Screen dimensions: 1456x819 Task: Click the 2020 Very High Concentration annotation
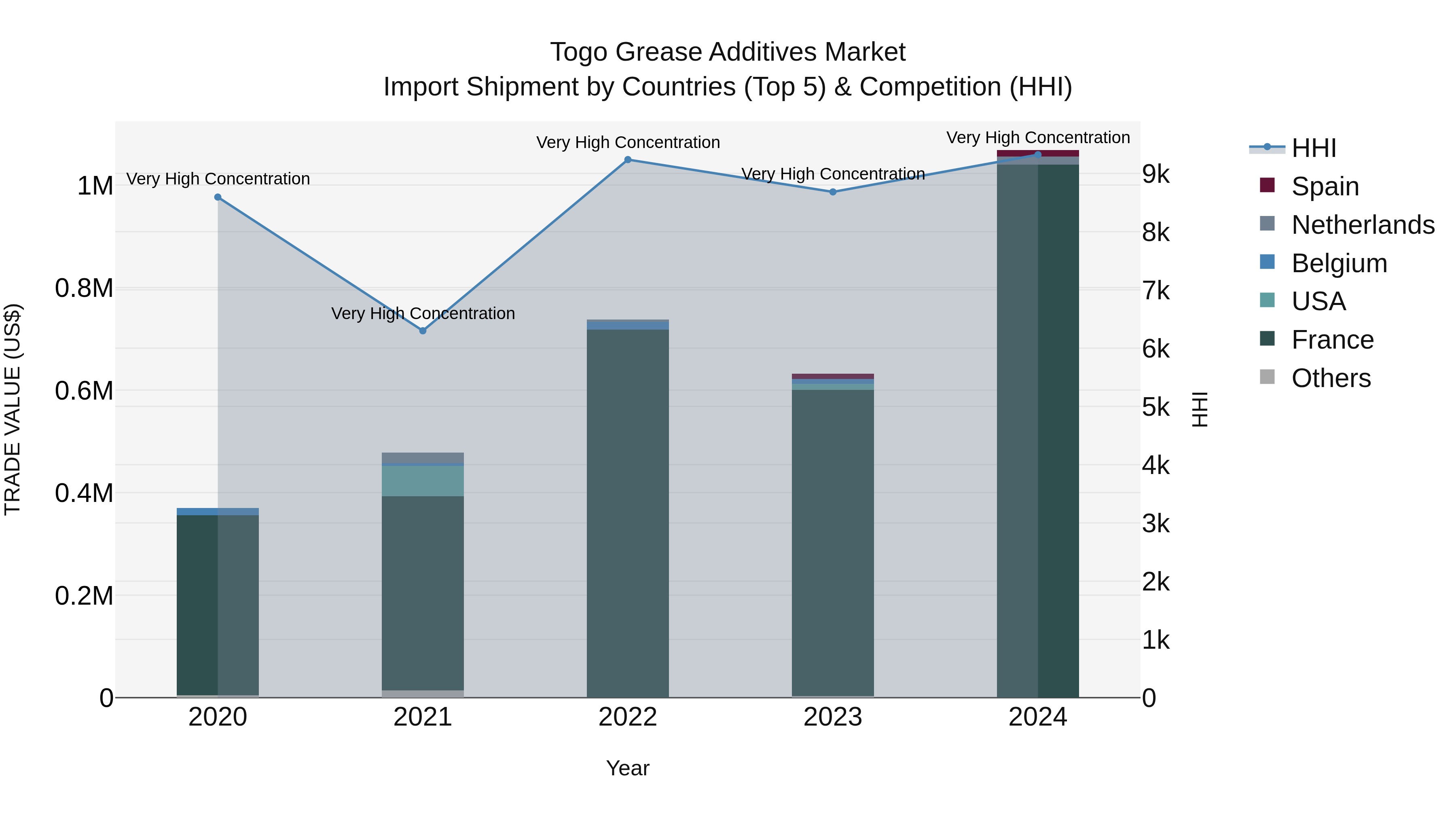218,179
